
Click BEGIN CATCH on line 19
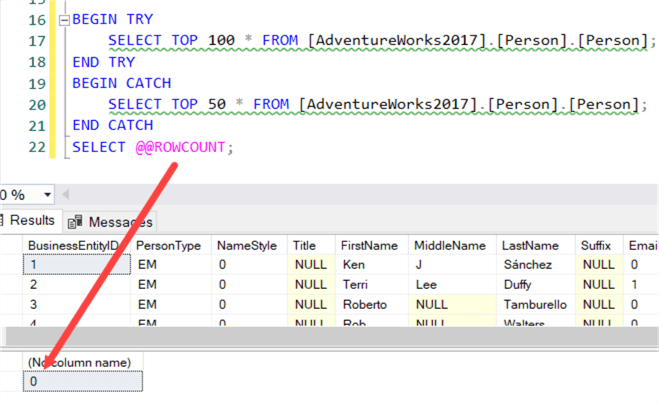click(121, 83)
